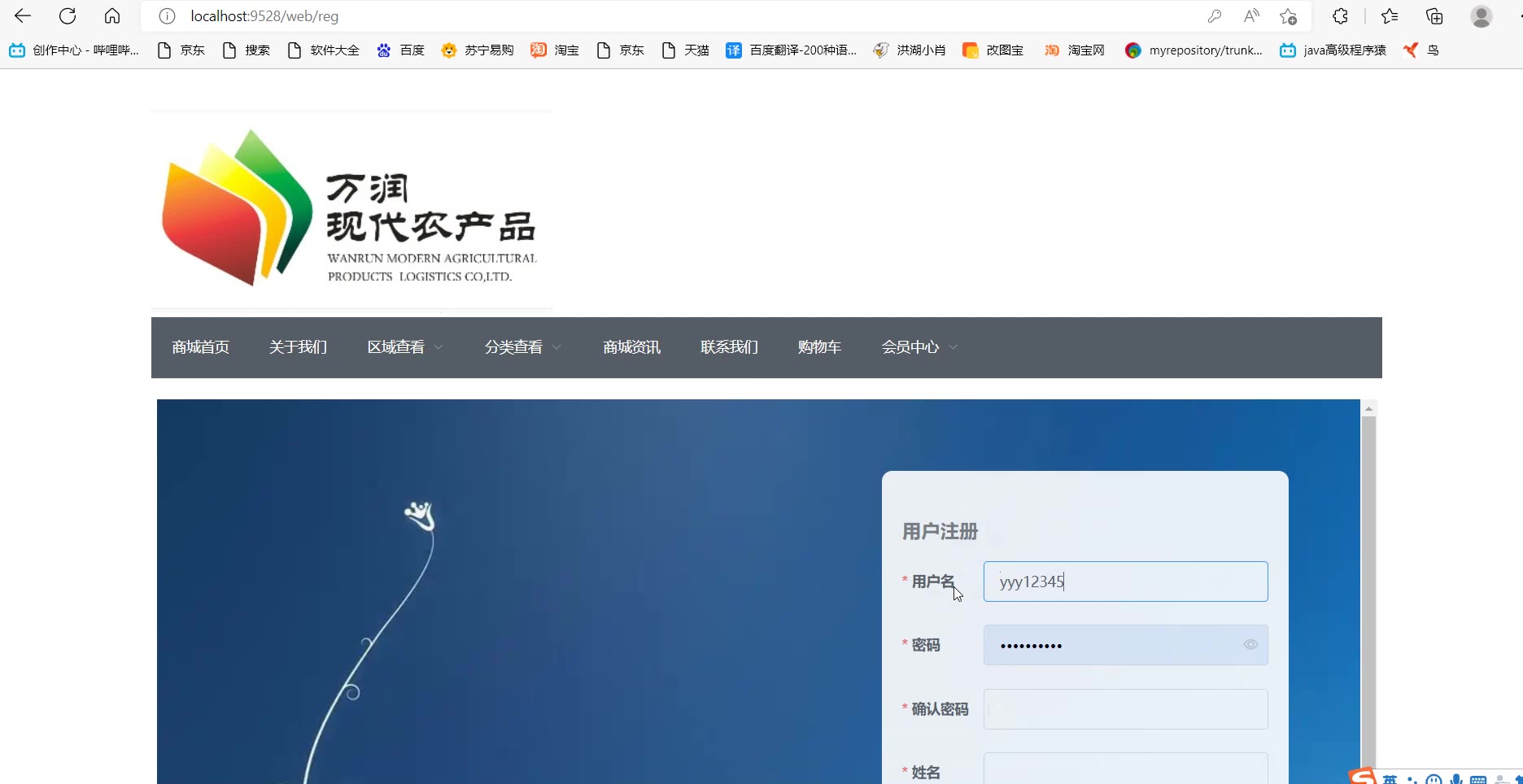Reload the current page
Screen dimensions: 1523x784
(x=68, y=16)
